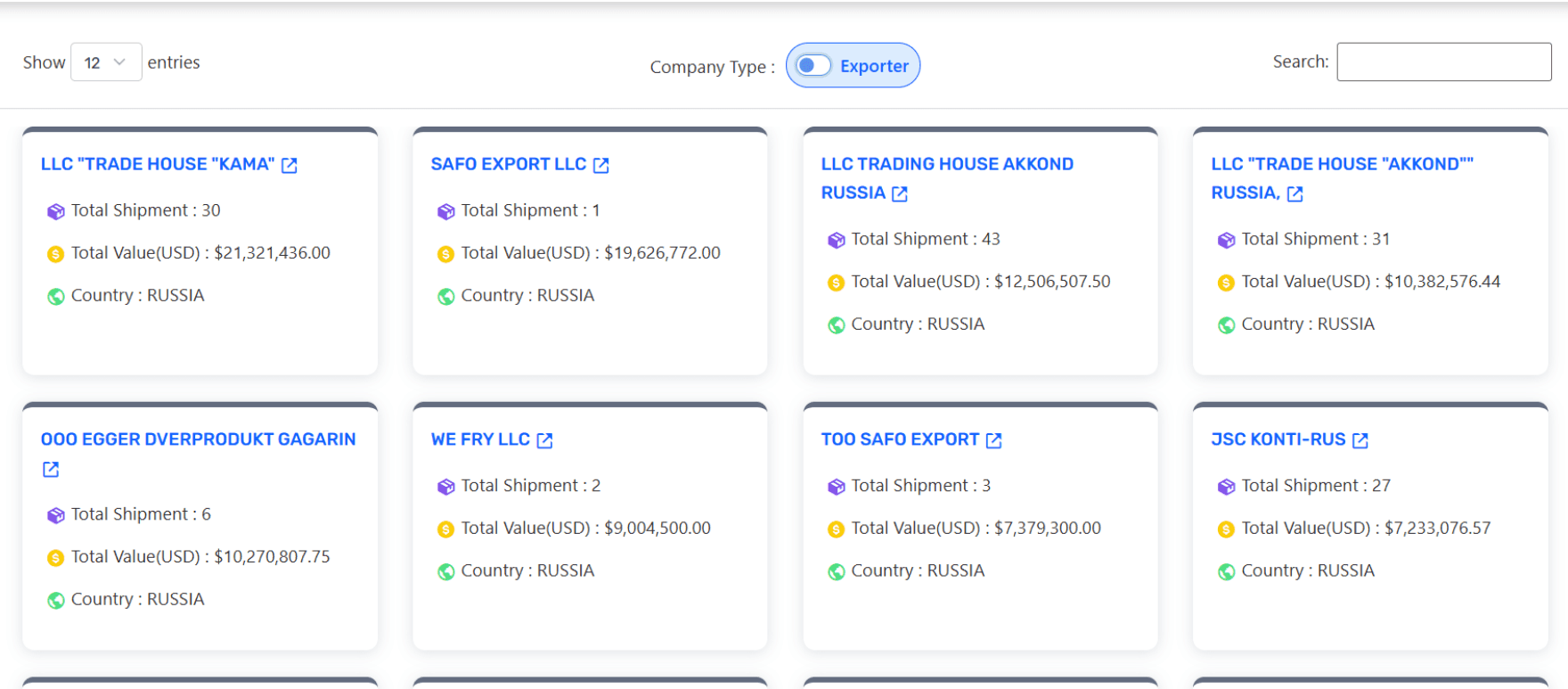
Task: Expand the Show entries dropdown
Action: coord(105,62)
